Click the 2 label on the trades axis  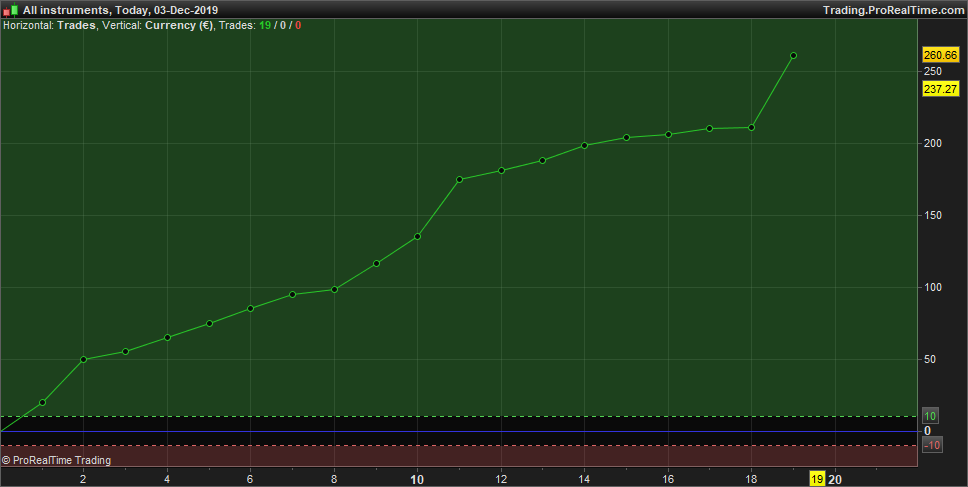[x=83, y=479]
